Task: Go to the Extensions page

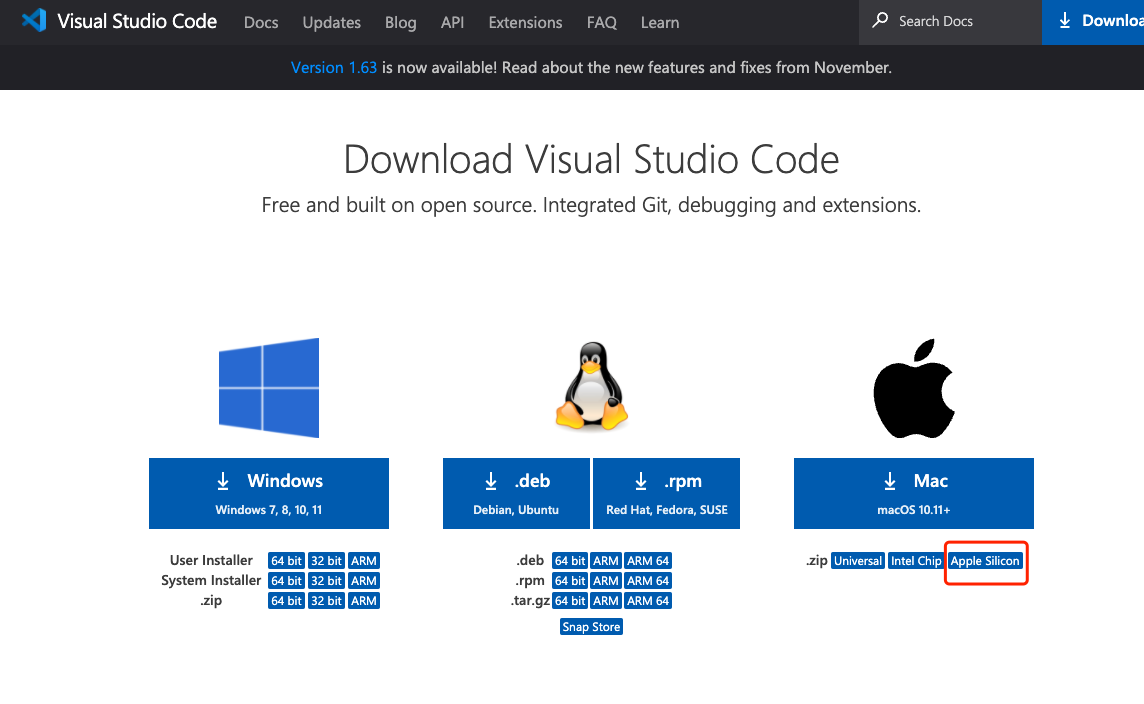Action: coord(525,22)
